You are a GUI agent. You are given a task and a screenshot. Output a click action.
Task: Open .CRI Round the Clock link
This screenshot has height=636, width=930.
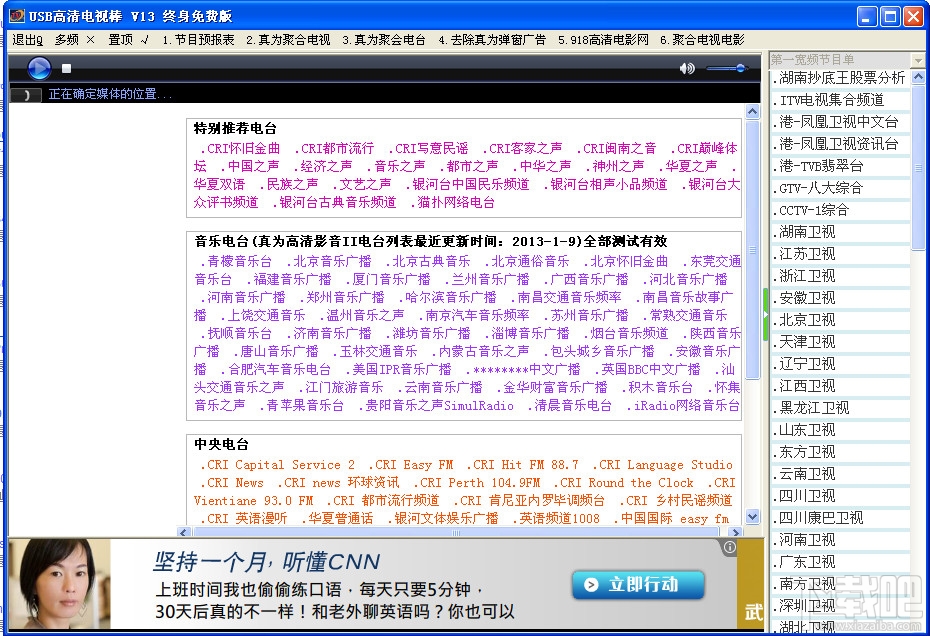[623, 482]
